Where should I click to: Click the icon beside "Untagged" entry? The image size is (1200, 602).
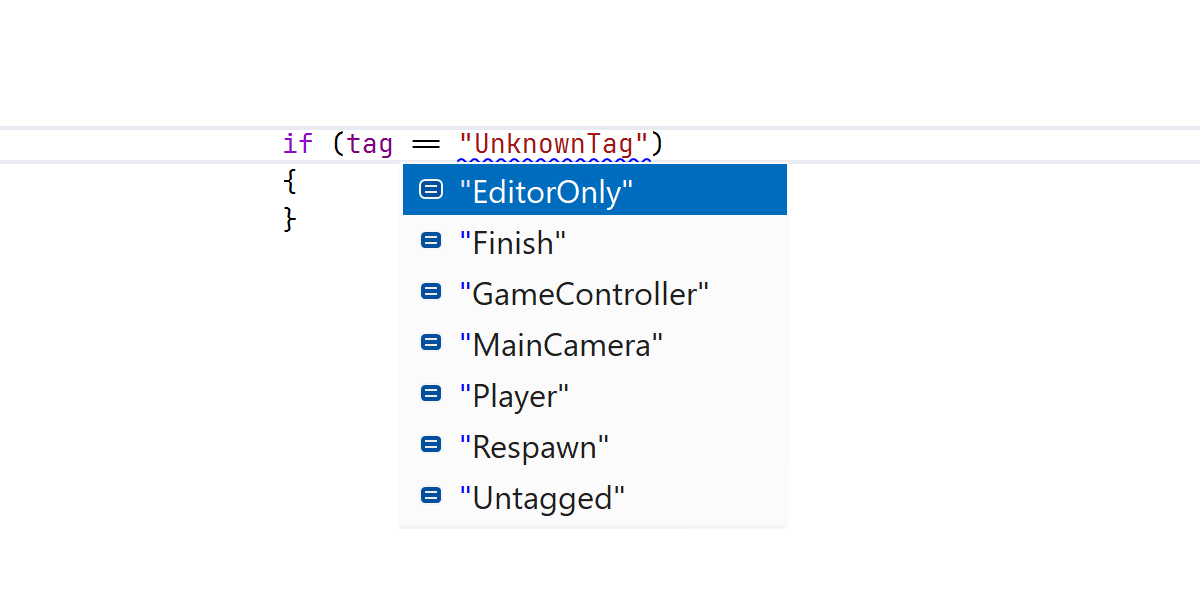[431, 496]
